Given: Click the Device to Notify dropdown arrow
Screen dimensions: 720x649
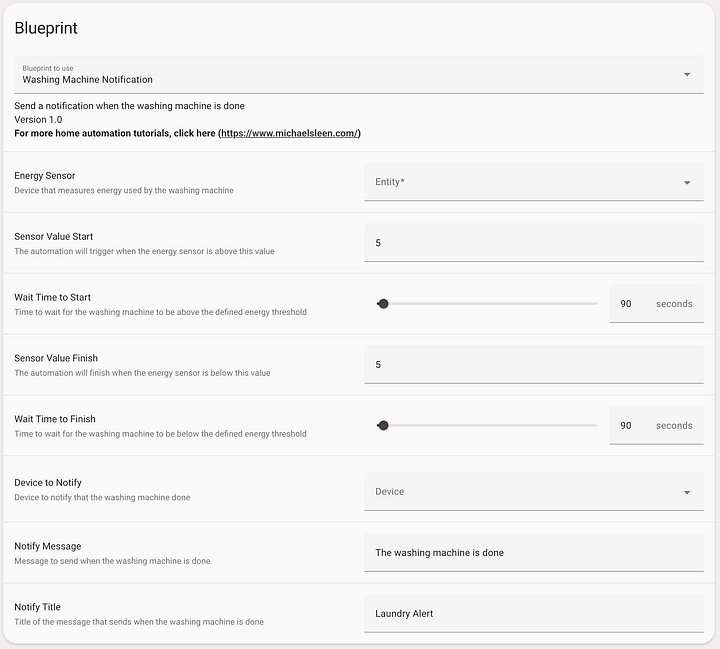Looking at the screenshot, I should pyautogui.click(x=687, y=492).
